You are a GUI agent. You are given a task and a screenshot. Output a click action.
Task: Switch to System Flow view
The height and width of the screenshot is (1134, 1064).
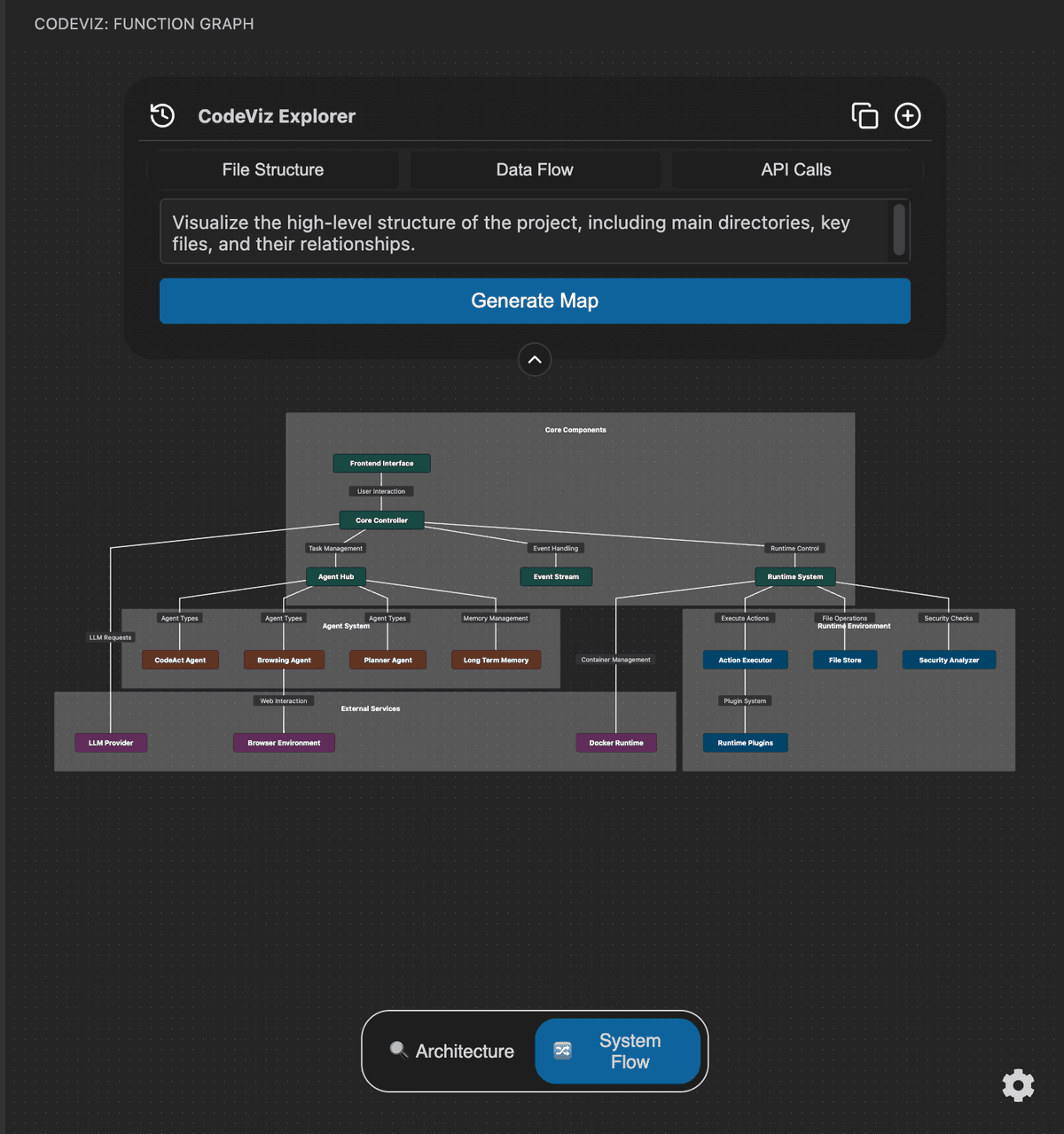[618, 1051]
